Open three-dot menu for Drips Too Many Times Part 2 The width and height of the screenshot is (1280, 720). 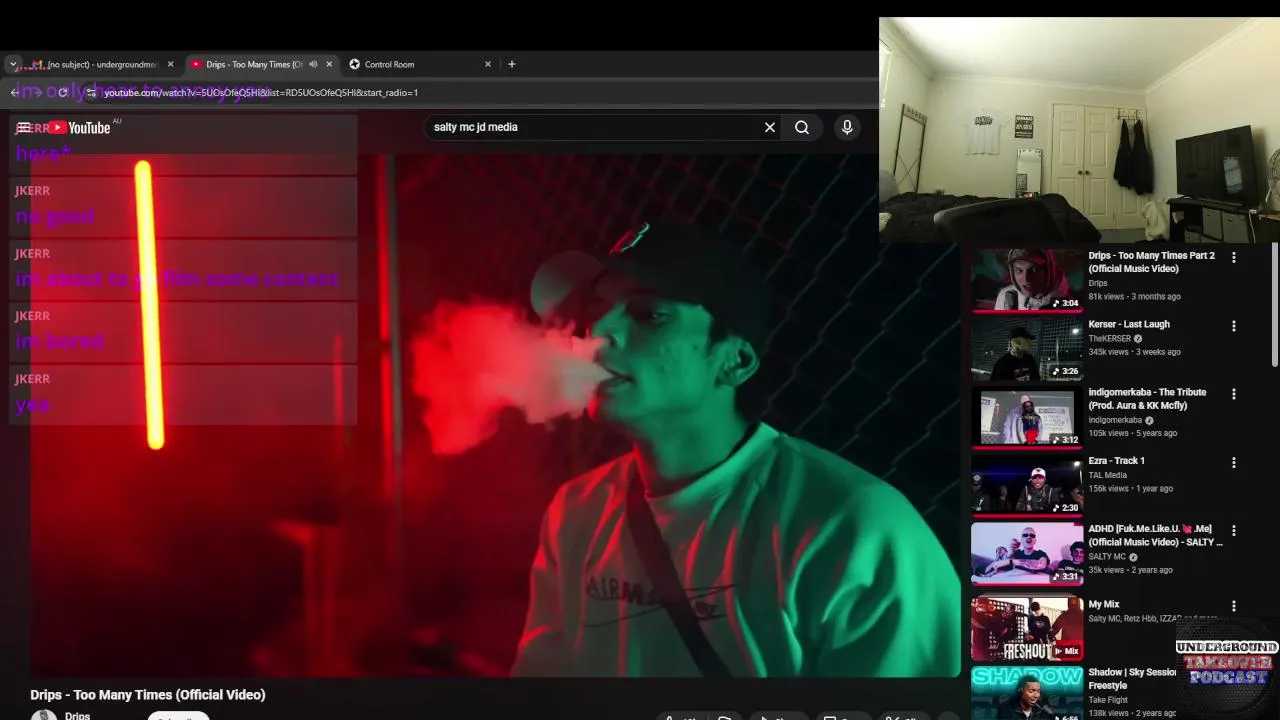click(1233, 257)
